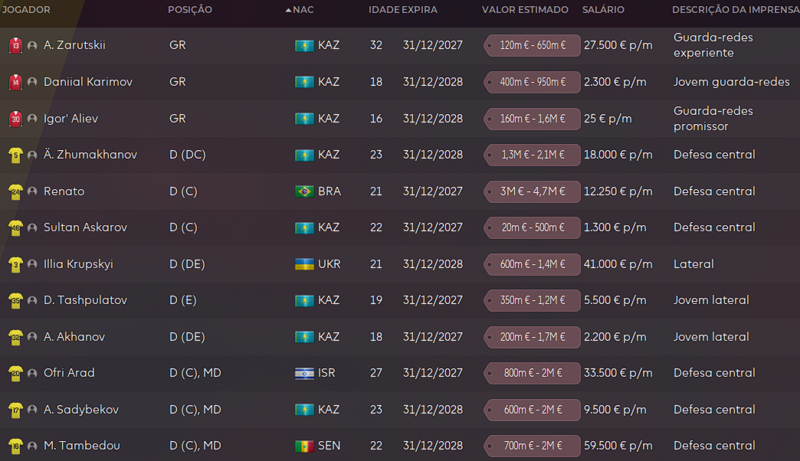Image resolution: width=800 pixels, height=461 pixels.
Task: Click the 600m € - 1,4M € value badge
Action: pyautogui.click(x=532, y=264)
